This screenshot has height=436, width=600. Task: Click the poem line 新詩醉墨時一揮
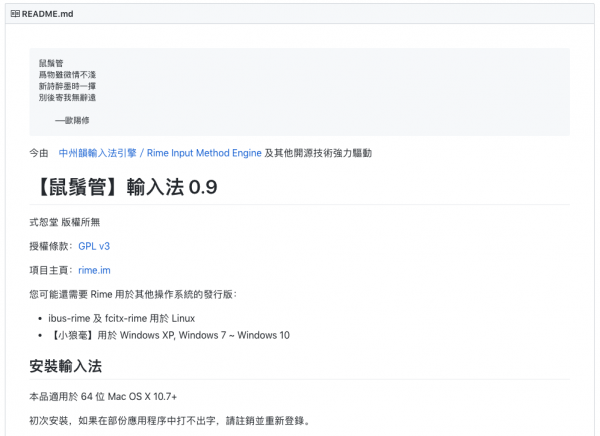tap(67, 86)
